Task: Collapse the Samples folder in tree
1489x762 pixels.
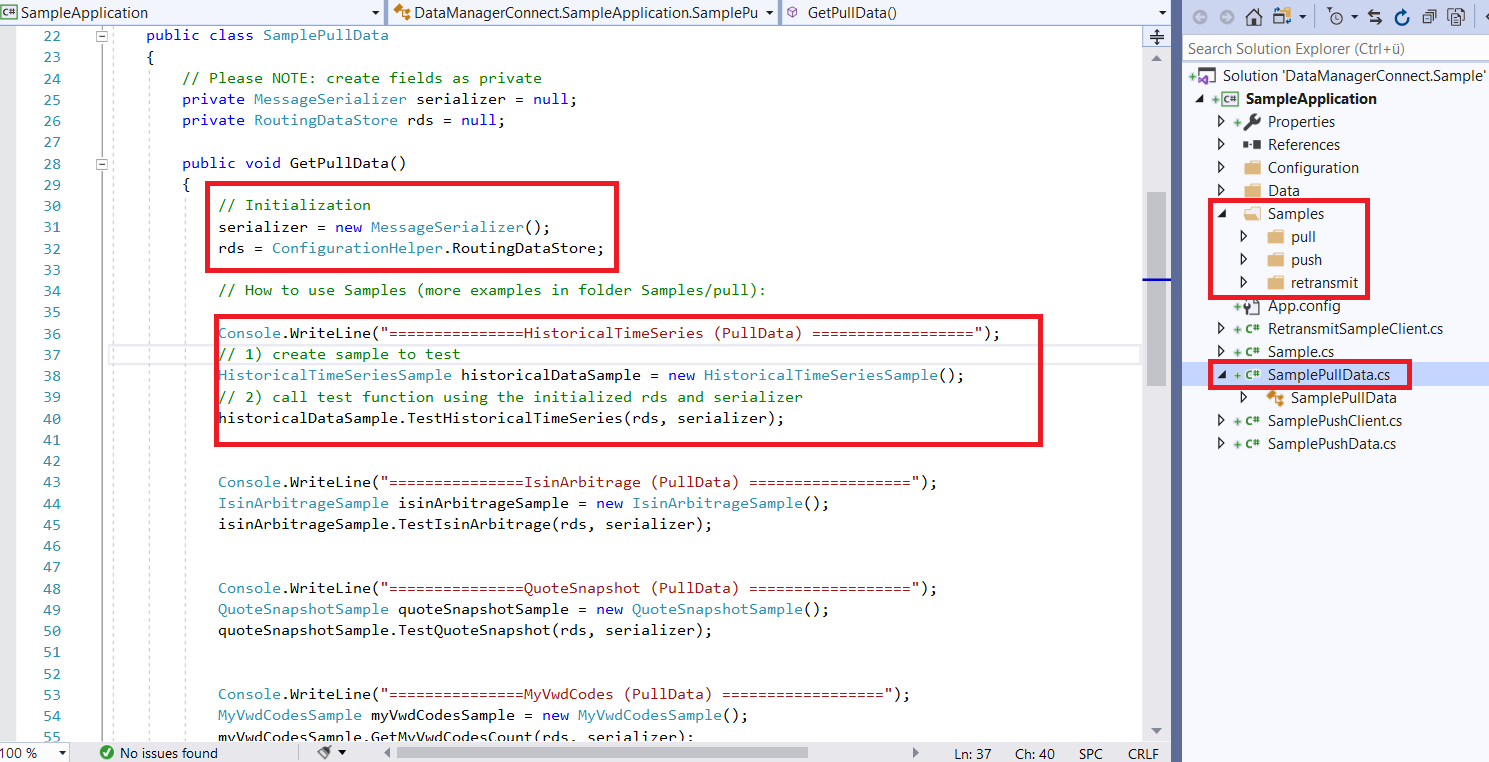Action: (x=1222, y=214)
